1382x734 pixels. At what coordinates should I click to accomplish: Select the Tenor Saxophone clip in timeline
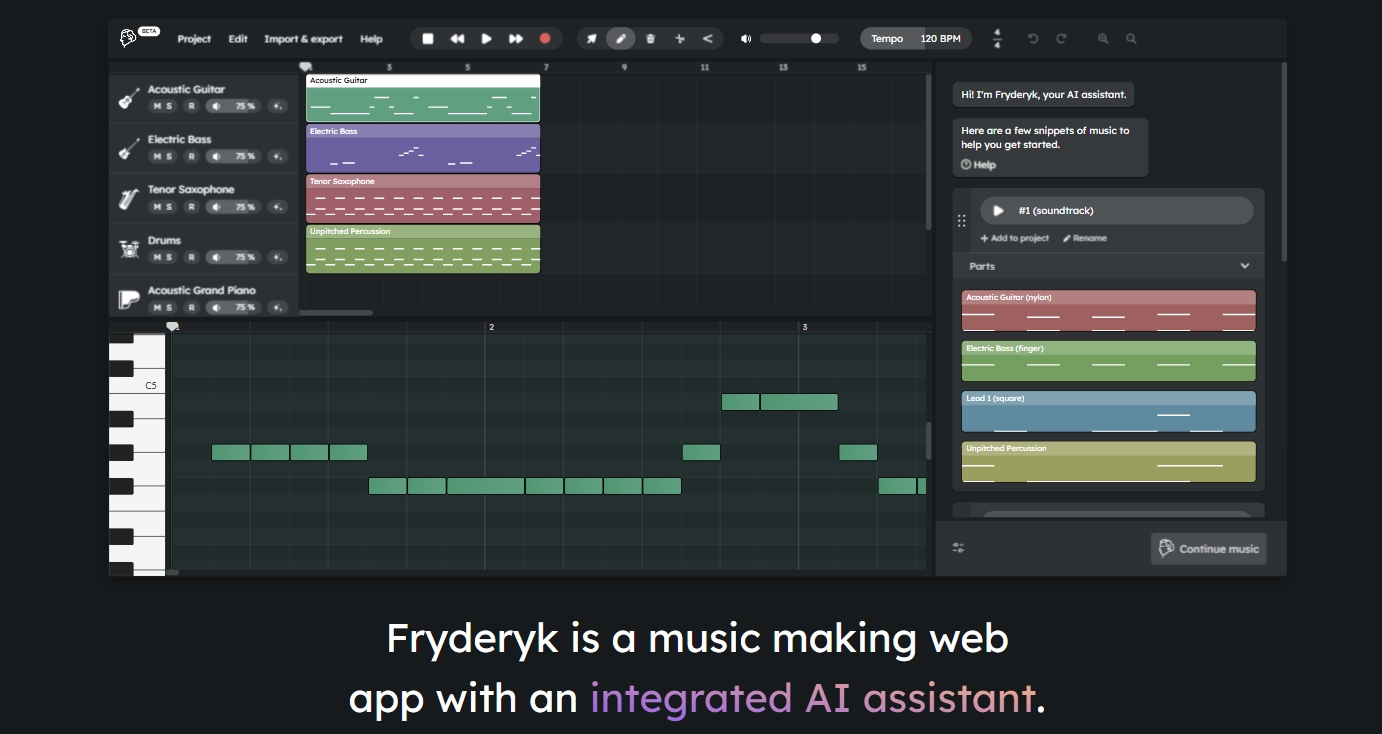coord(423,198)
